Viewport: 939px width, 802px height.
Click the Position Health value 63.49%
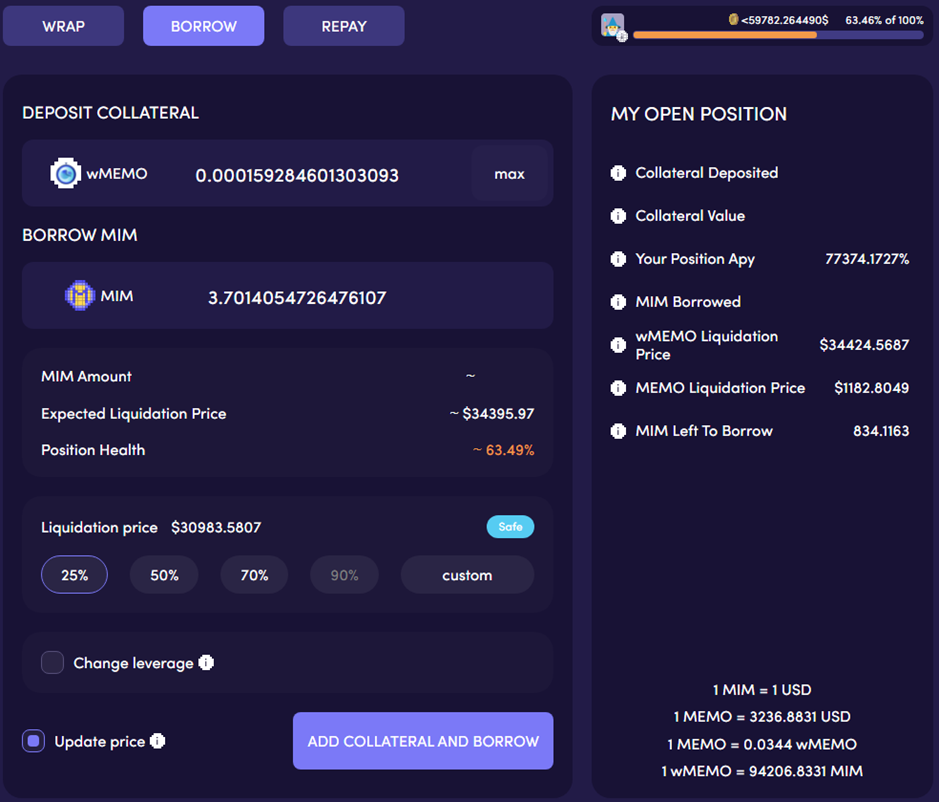[x=510, y=450]
